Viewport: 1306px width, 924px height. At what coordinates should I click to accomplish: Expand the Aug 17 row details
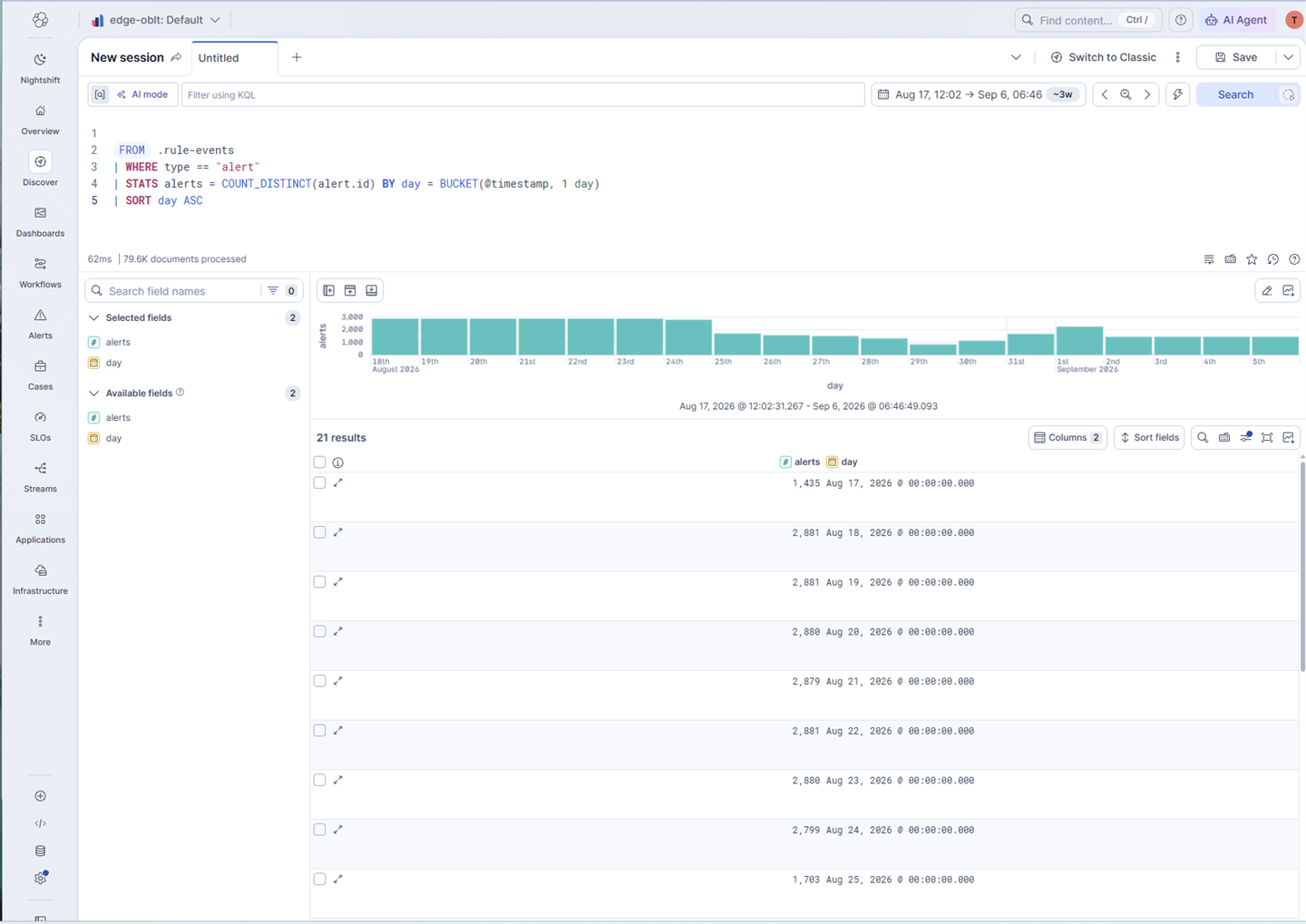coord(338,483)
